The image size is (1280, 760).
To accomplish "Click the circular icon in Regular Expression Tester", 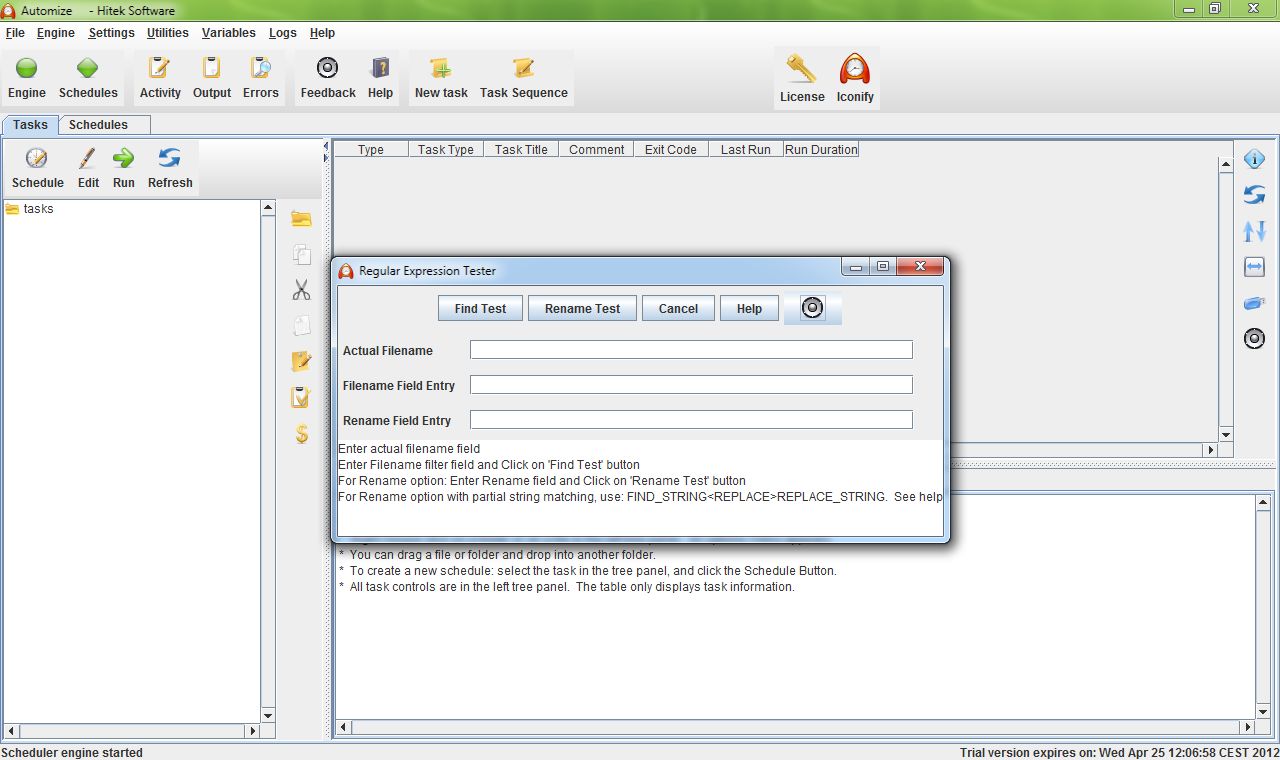I will 812,308.
